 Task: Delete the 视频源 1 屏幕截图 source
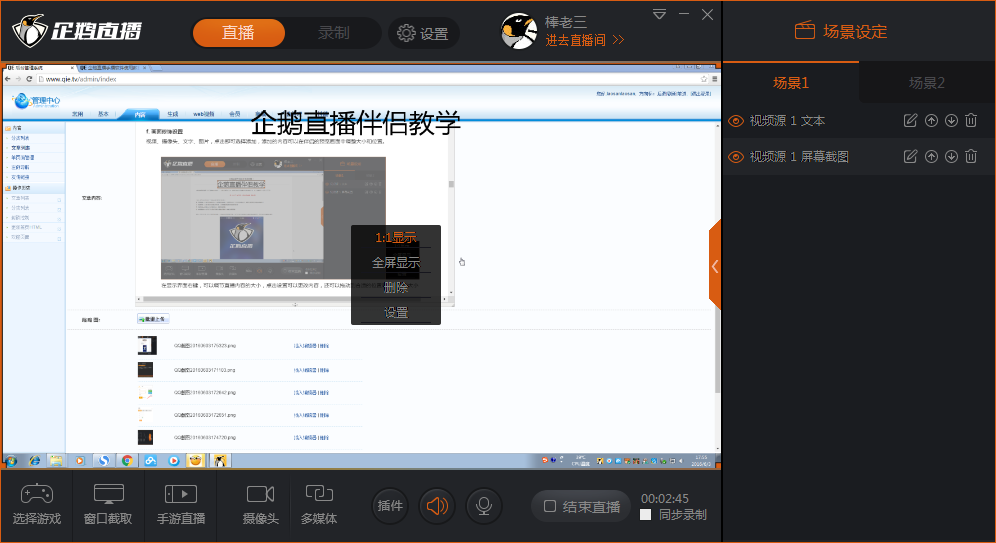[x=971, y=156]
